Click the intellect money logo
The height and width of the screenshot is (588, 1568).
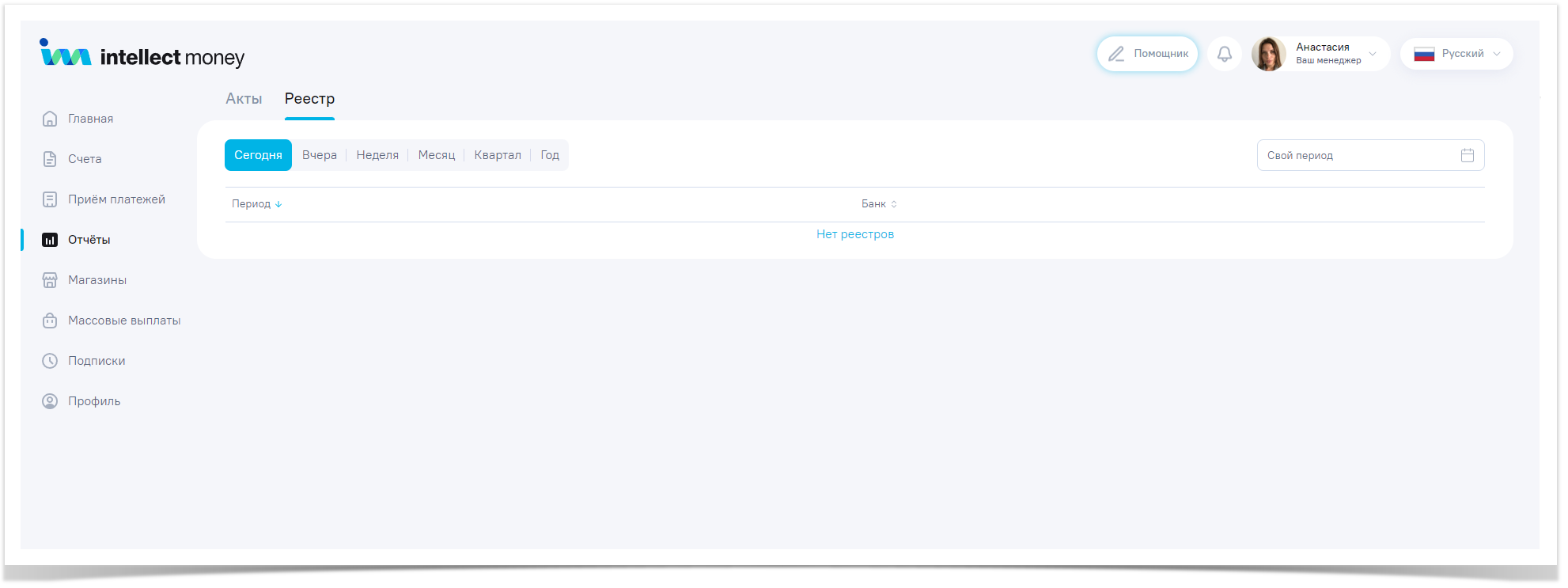click(x=142, y=55)
